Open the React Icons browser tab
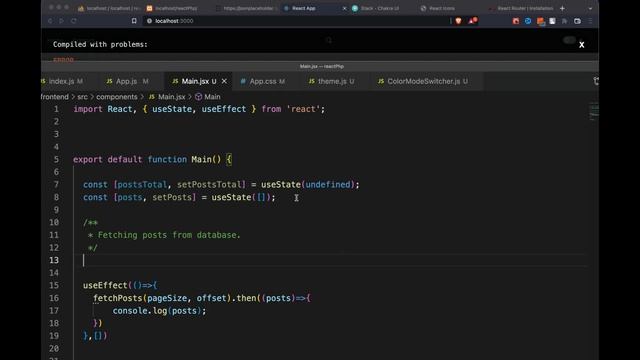The image size is (640, 360). point(438,8)
